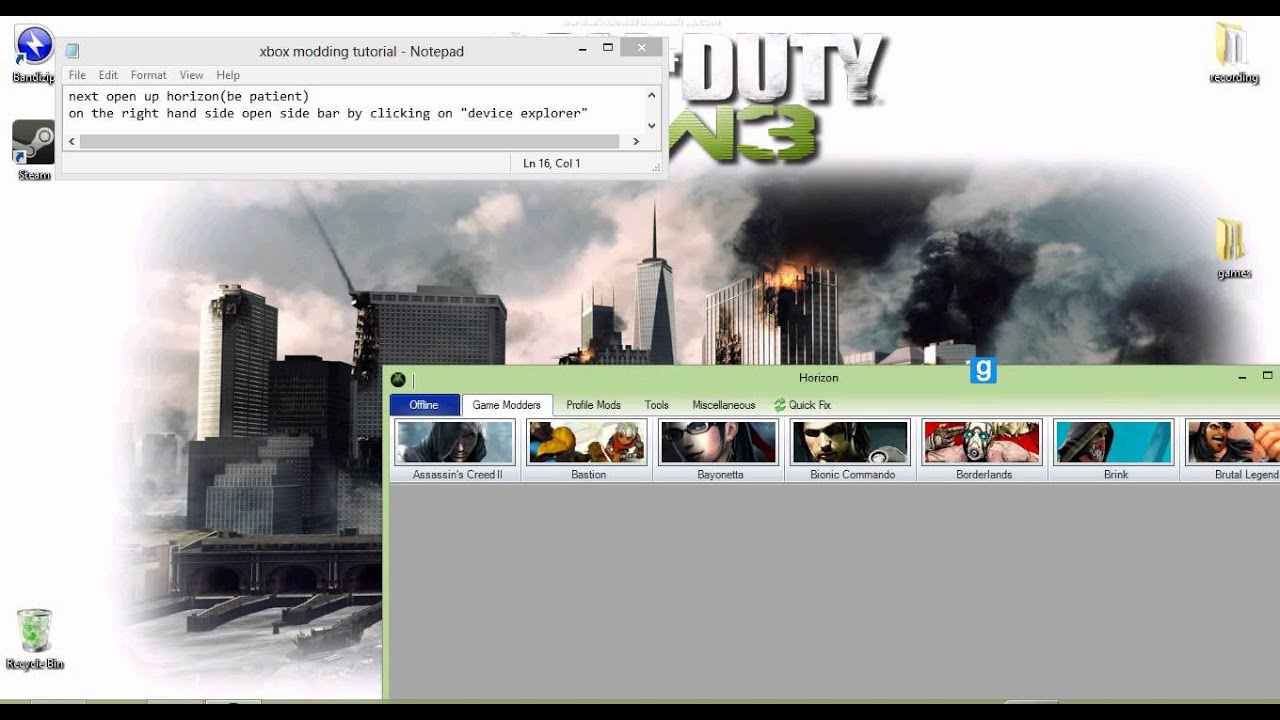The image size is (1280, 720).
Task: Open Notepad's Format menu
Action: coord(148,75)
